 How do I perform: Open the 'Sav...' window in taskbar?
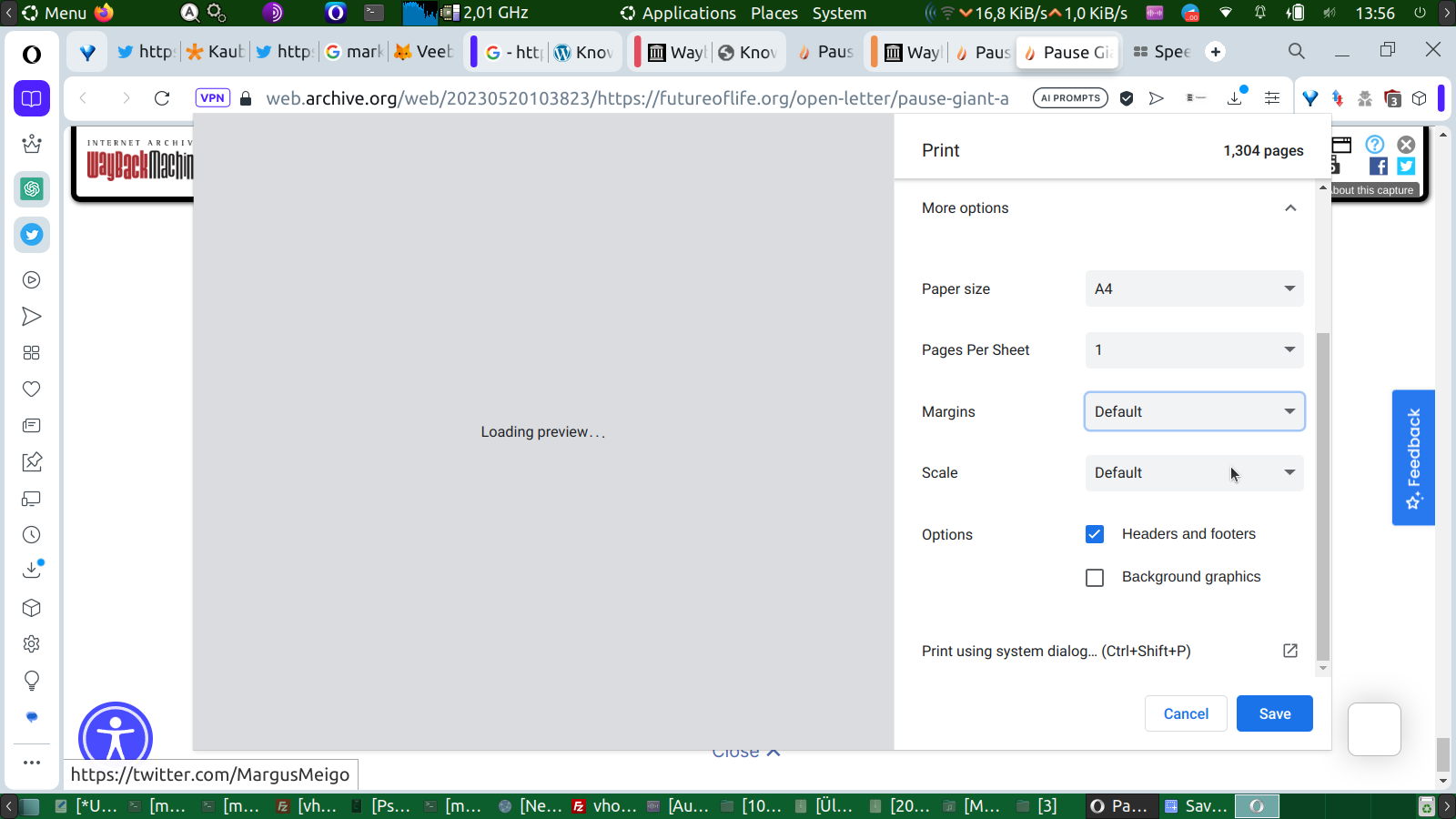(1196, 805)
